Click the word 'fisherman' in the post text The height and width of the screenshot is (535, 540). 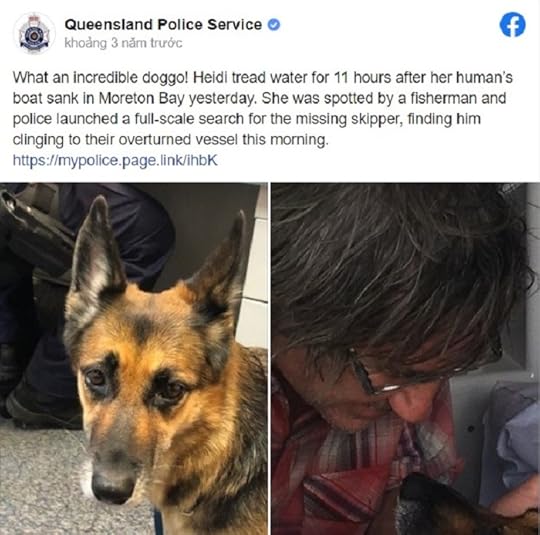(443, 99)
